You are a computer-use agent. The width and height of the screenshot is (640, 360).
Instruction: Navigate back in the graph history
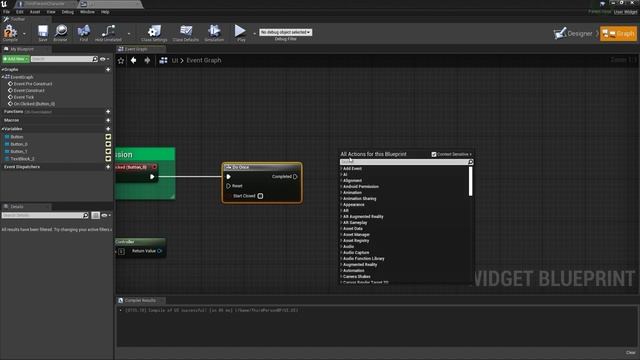133,60
